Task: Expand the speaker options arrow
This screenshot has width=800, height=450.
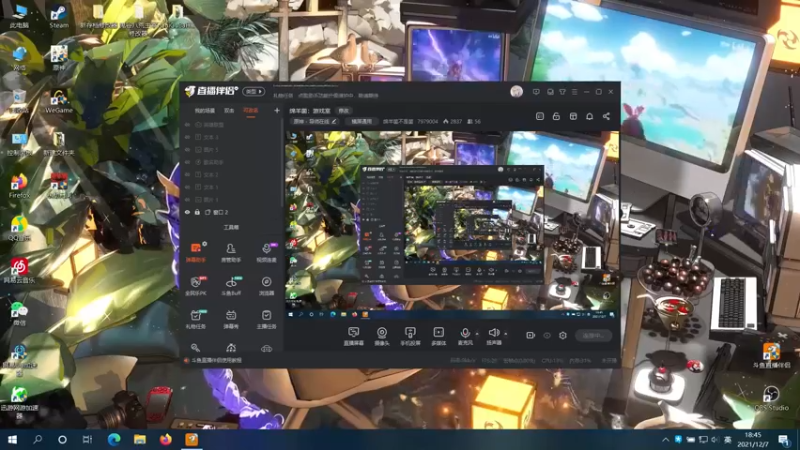Action: pyautogui.click(x=506, y=334)
